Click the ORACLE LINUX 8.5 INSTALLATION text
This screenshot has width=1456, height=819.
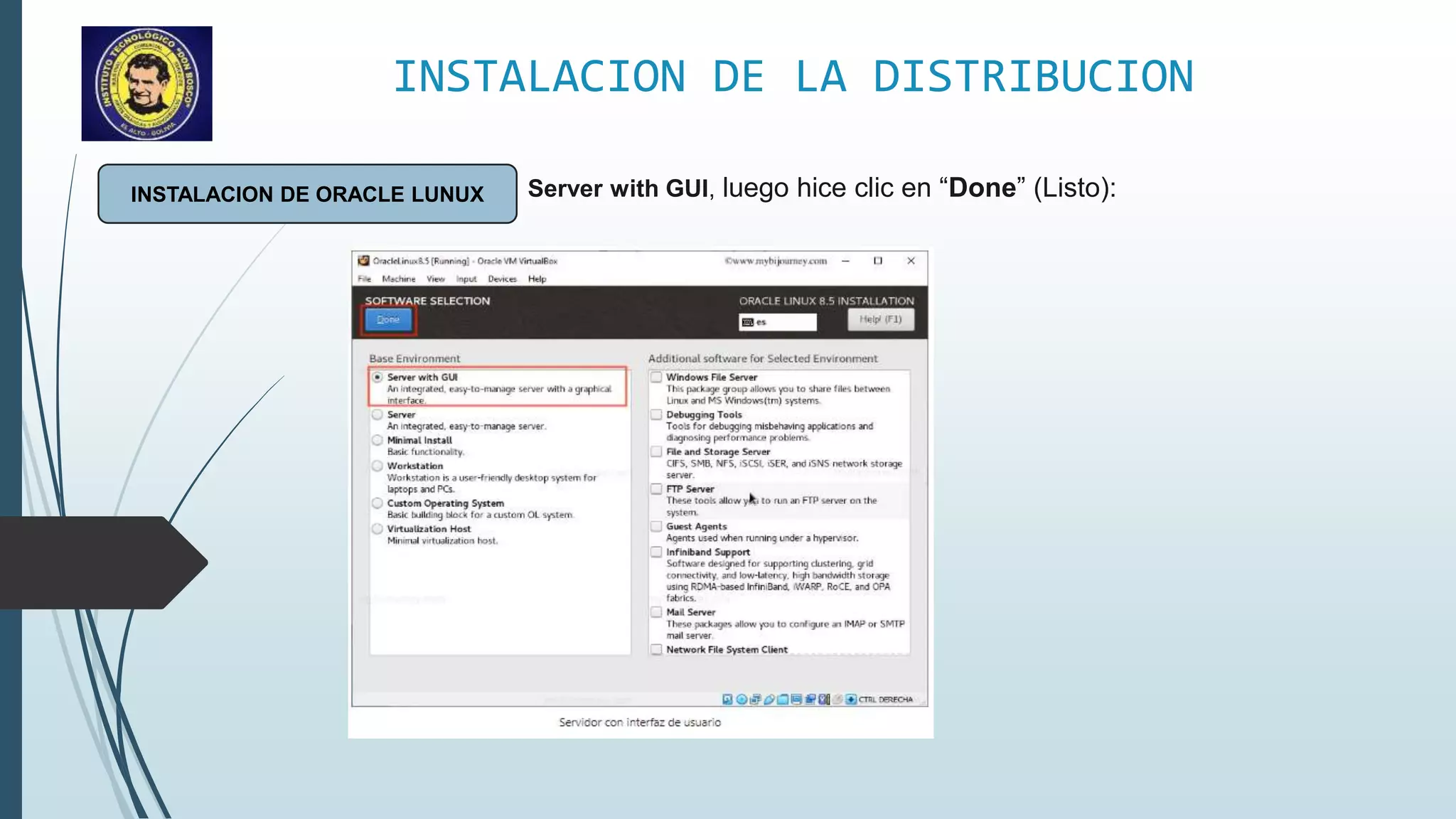tap(826, 301)
